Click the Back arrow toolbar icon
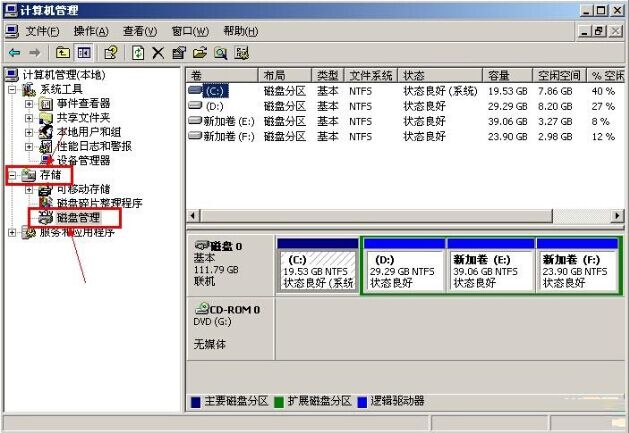The height and width of the screenshot is (433, 629). 15,53
